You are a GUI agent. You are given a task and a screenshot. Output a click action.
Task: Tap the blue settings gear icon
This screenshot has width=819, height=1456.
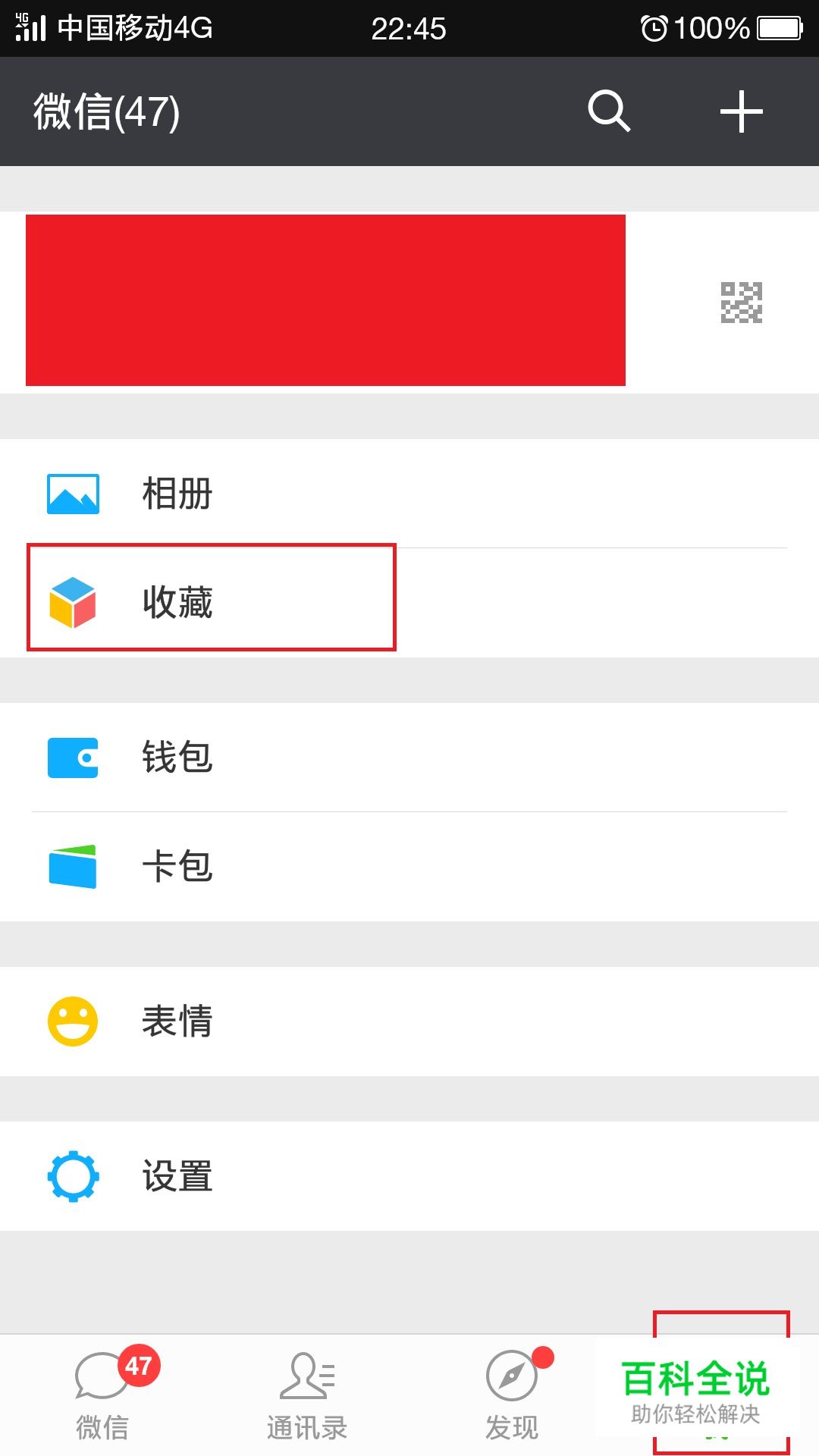pyautogui.click(x=73, y=1176)
